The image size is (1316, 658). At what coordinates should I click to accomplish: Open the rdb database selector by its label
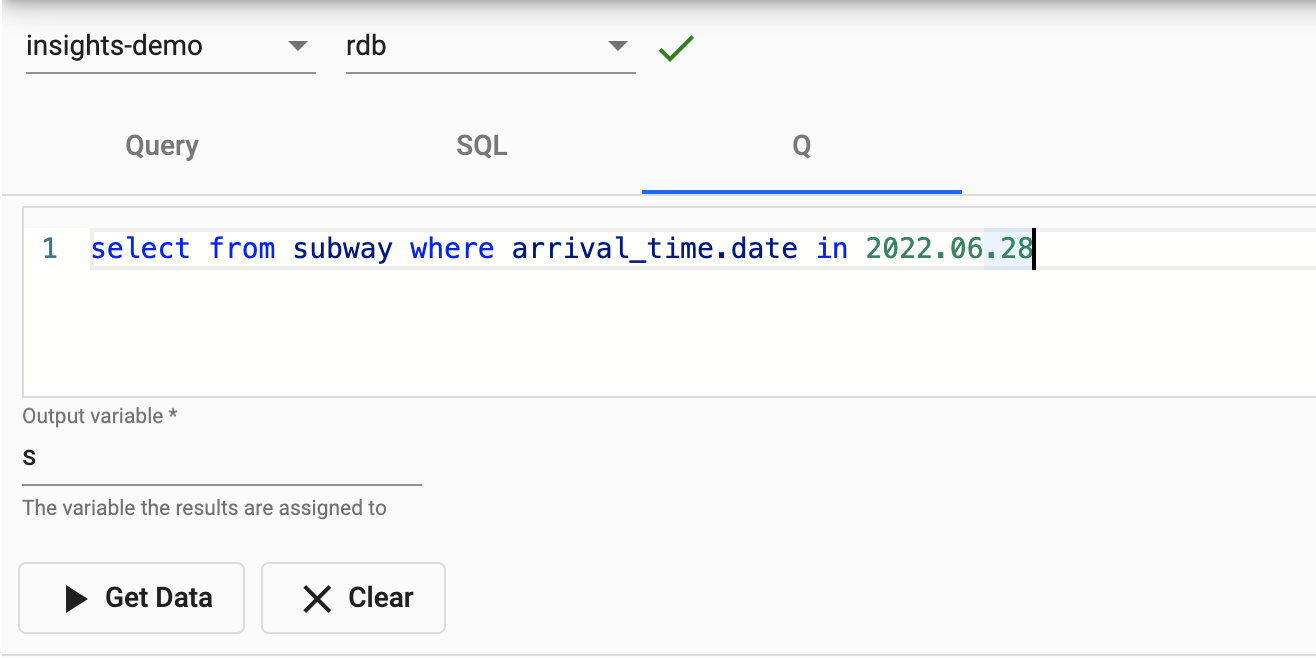366,46
